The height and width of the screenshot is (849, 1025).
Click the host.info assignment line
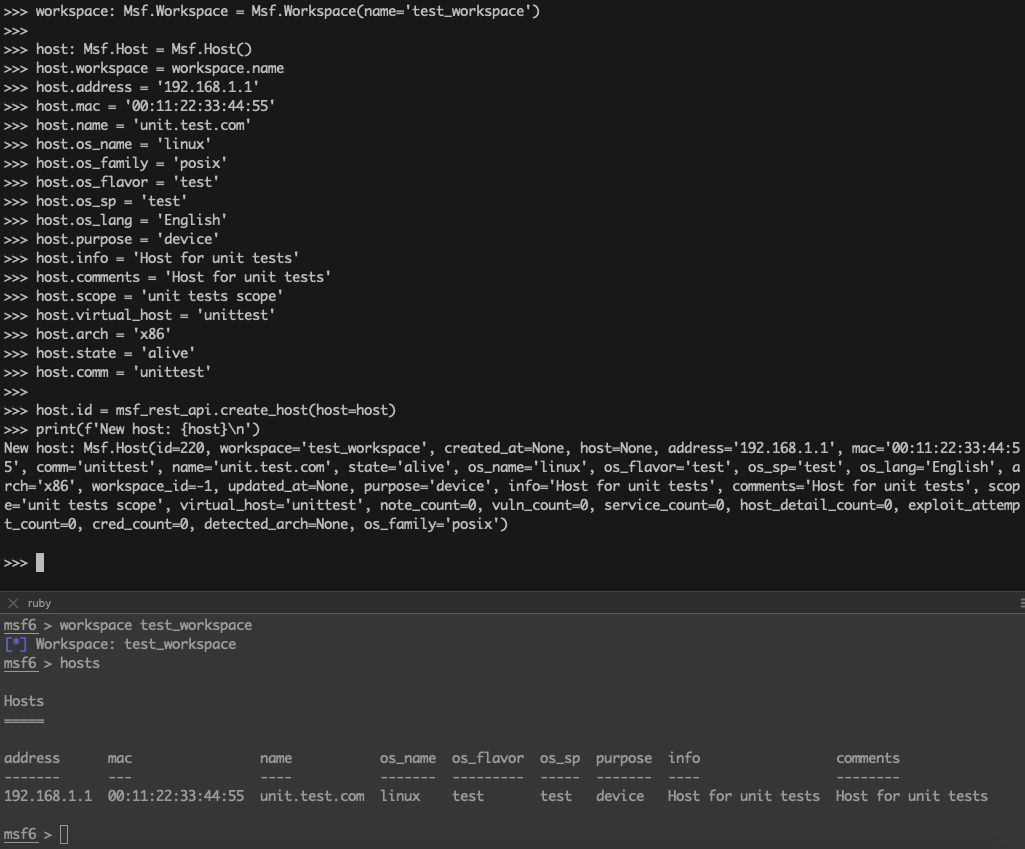(152, 258)
